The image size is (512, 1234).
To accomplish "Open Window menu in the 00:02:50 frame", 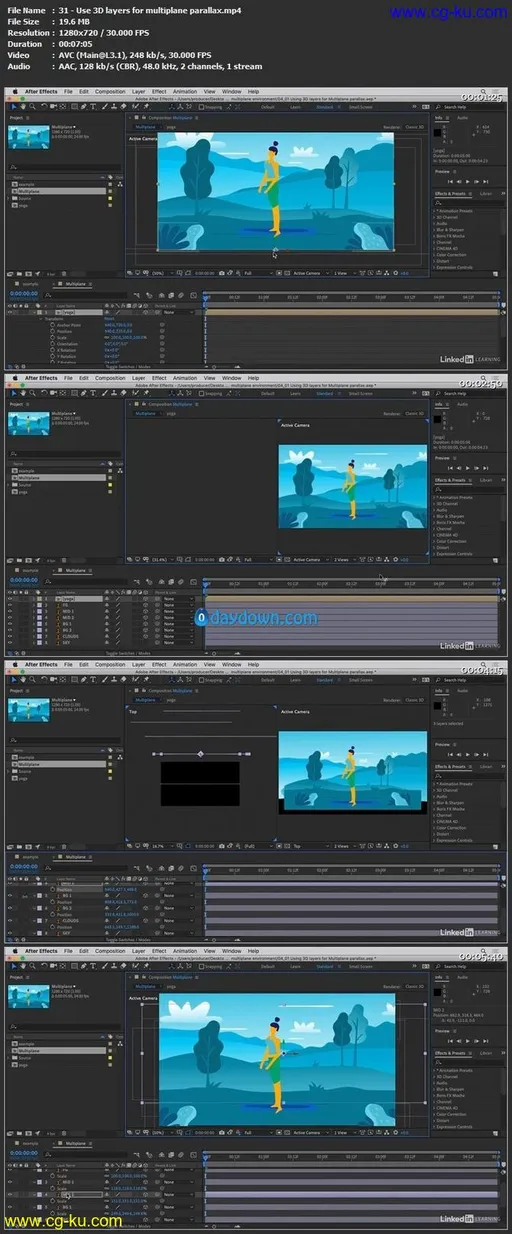I will coord(231,378).
